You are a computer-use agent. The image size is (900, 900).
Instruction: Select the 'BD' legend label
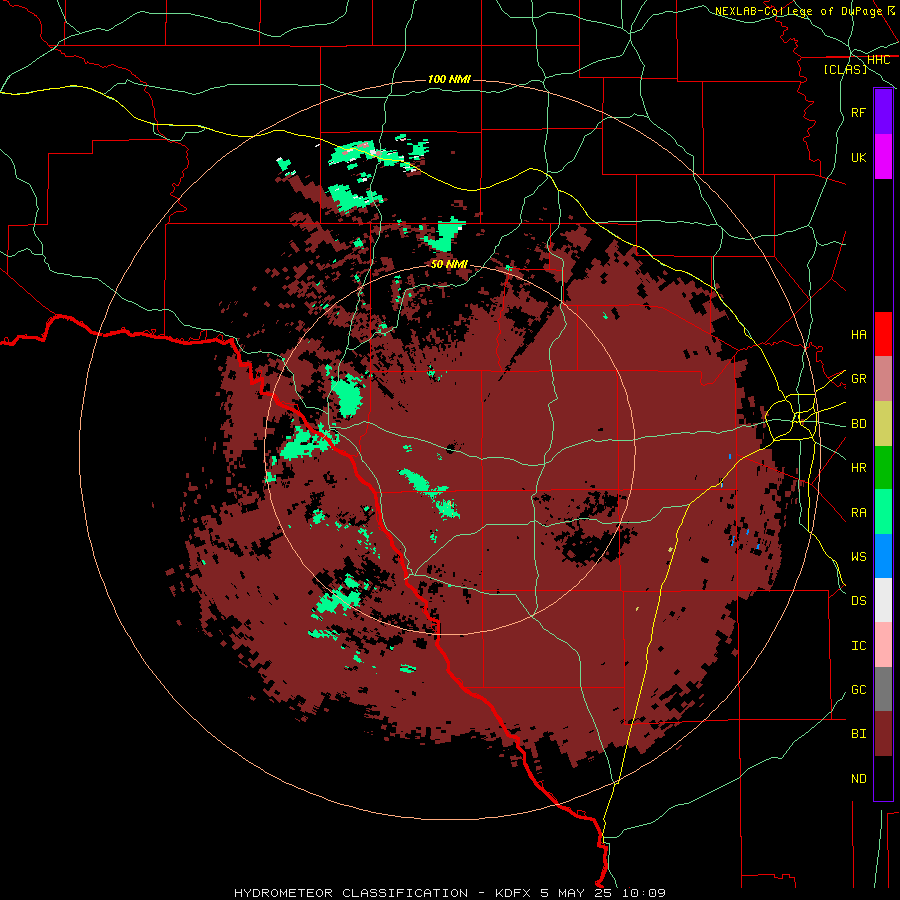[858, 424]
